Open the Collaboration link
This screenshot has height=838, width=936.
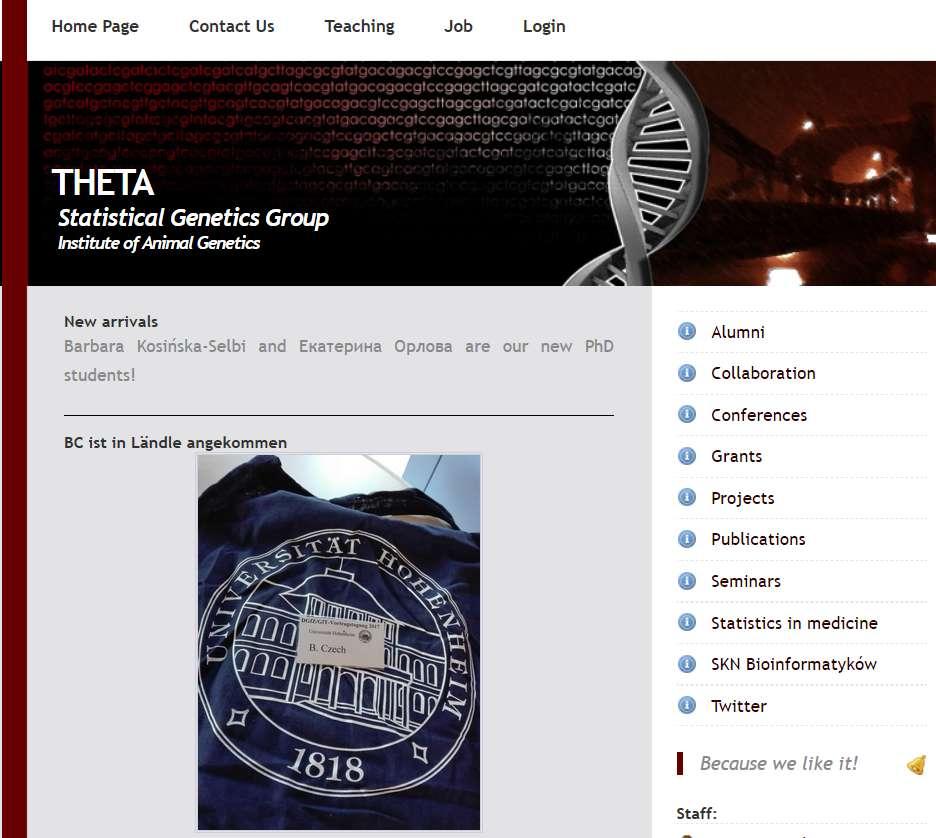(x=763, y=373)
